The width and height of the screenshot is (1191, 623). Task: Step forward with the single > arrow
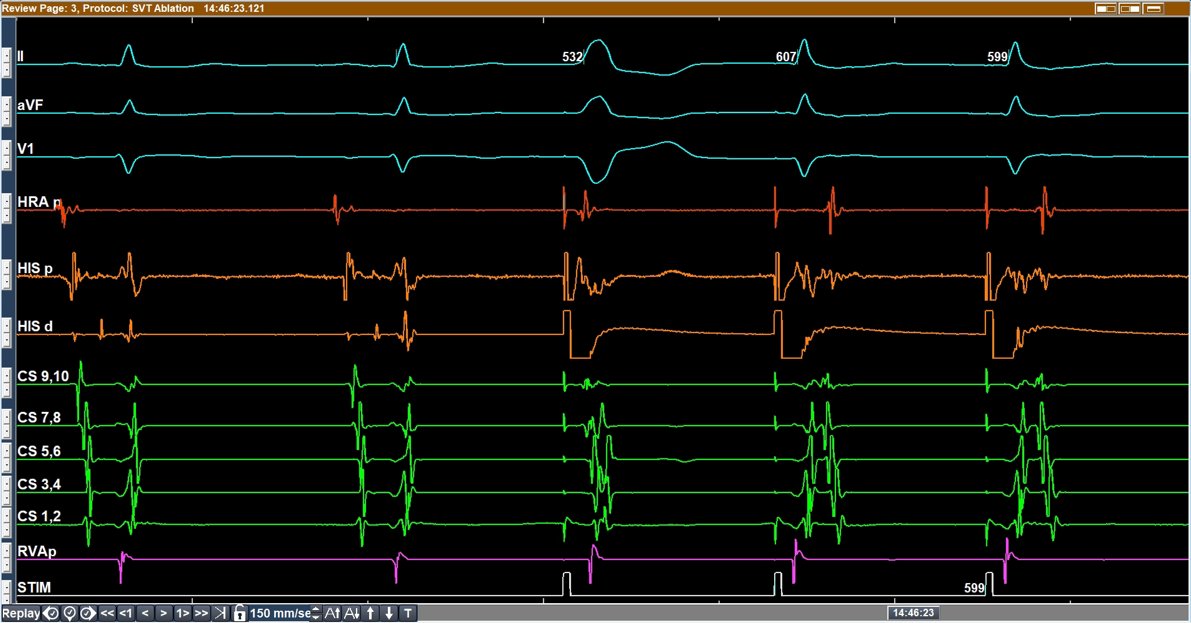coord(163,613)
